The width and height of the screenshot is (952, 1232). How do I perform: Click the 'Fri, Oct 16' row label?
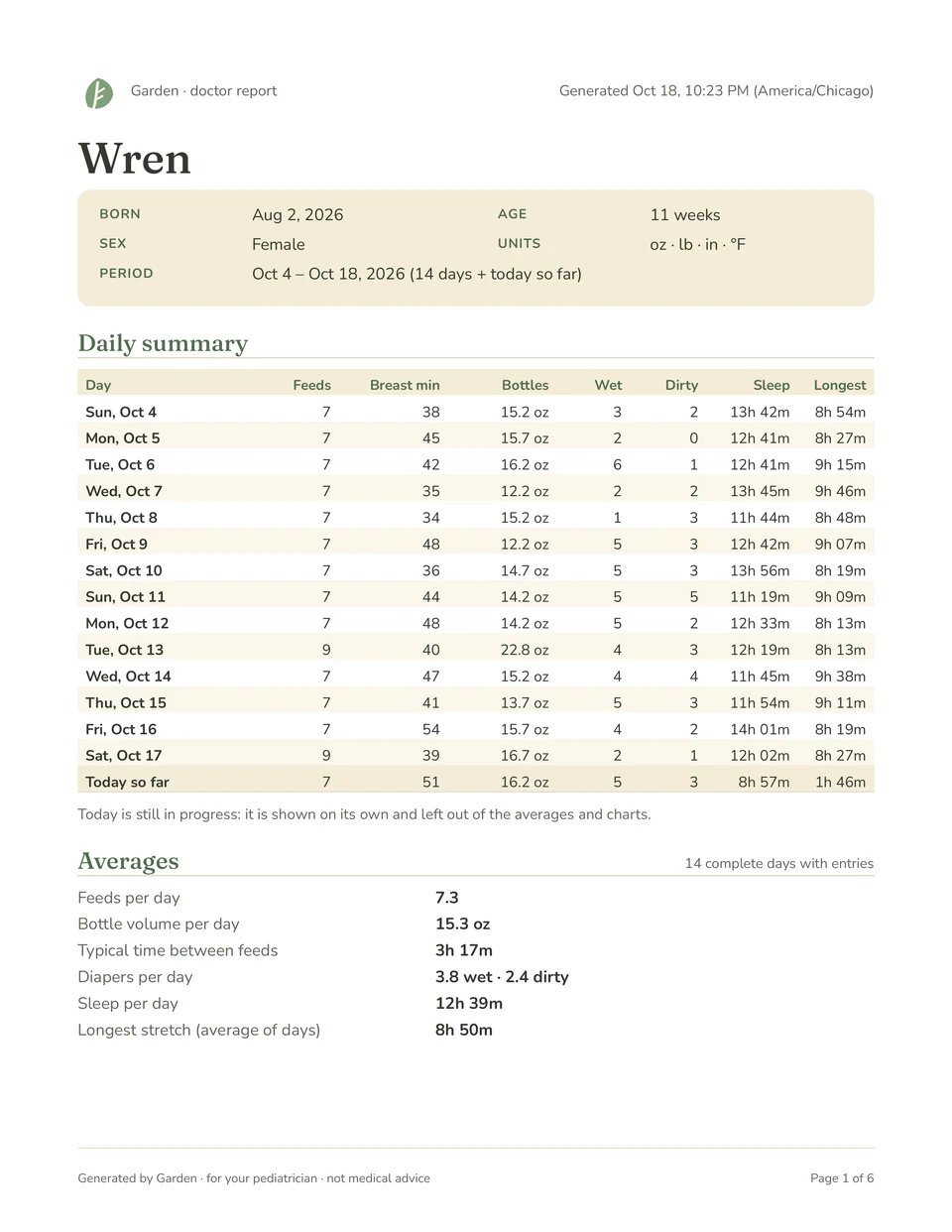point(121,729)
